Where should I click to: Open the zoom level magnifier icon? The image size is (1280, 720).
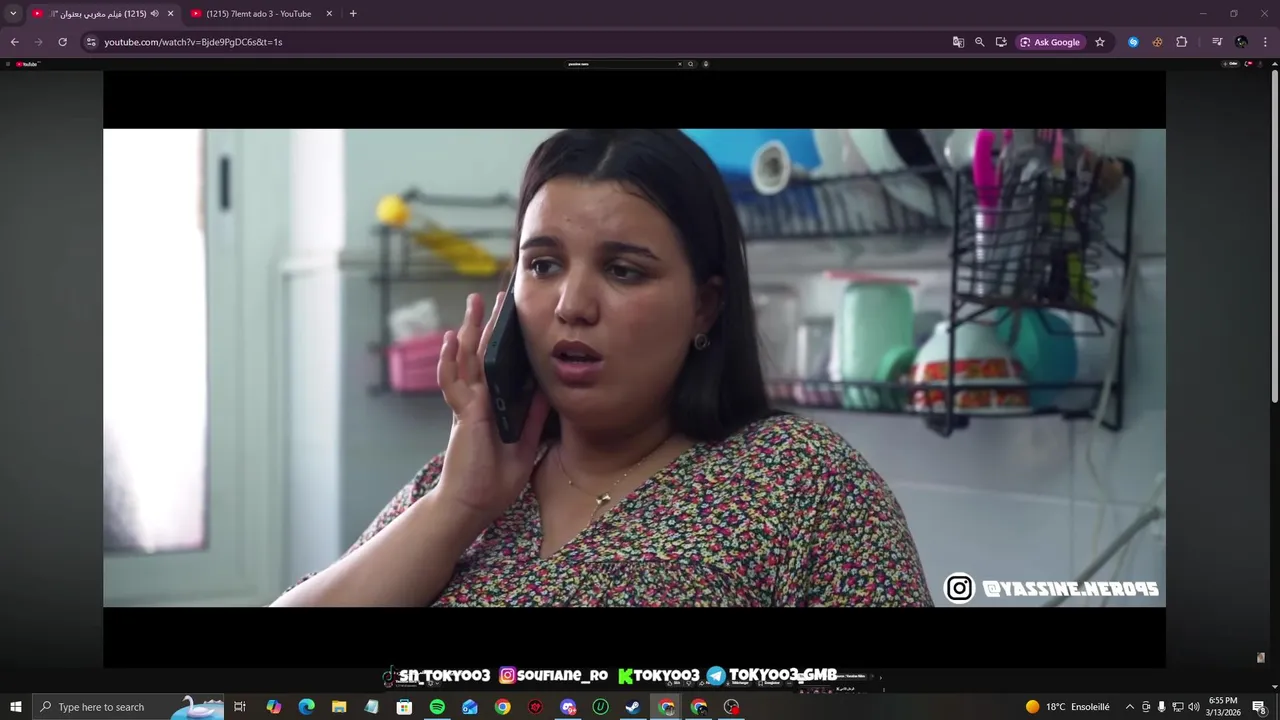(x=979, y=42)
